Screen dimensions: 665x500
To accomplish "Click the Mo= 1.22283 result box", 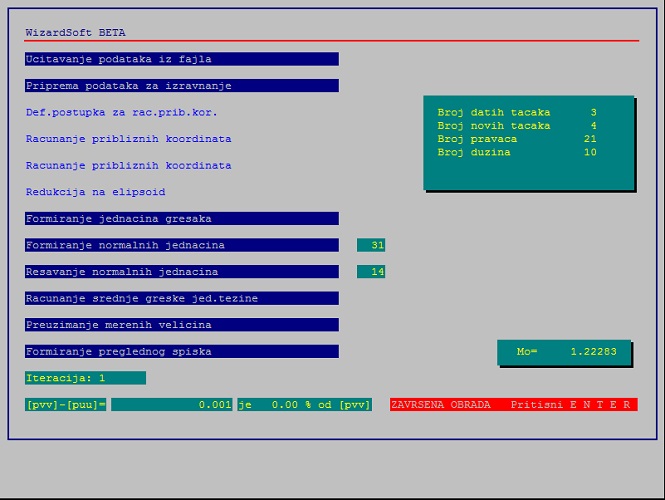I will pos(566,352).
